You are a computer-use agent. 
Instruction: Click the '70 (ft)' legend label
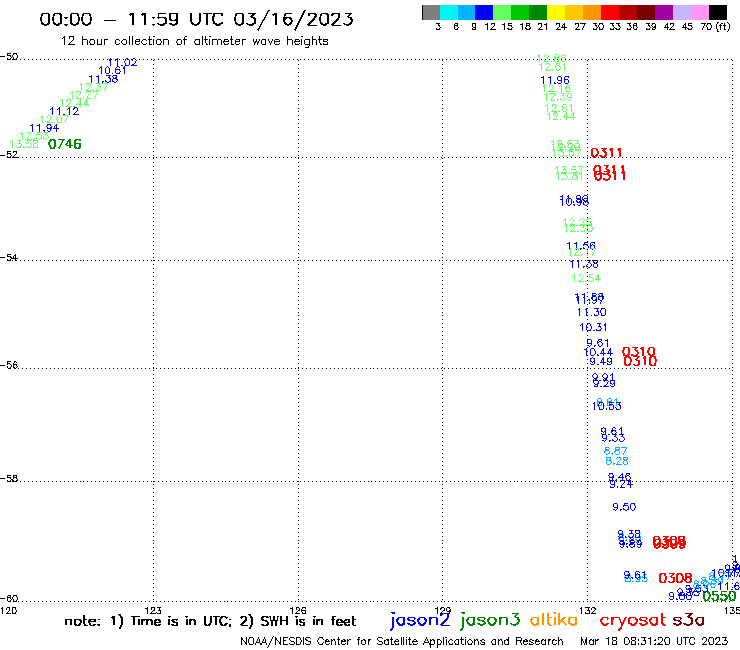(x=715, y=27)
